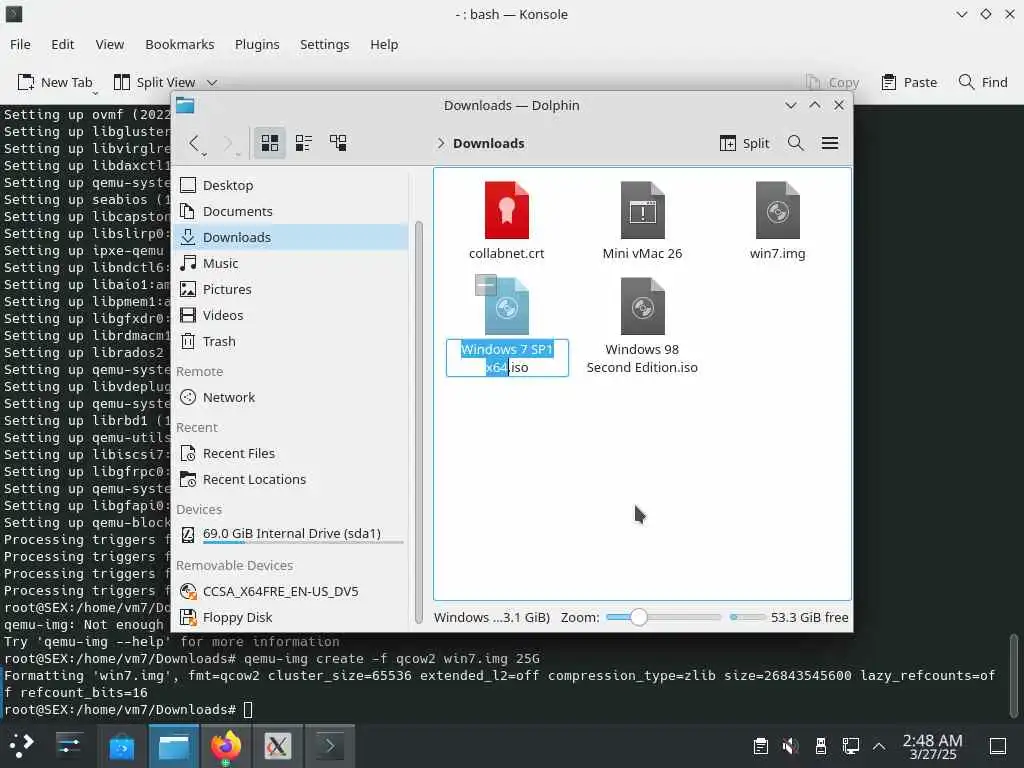Open the Music folder in sidebar

point(291,264)
